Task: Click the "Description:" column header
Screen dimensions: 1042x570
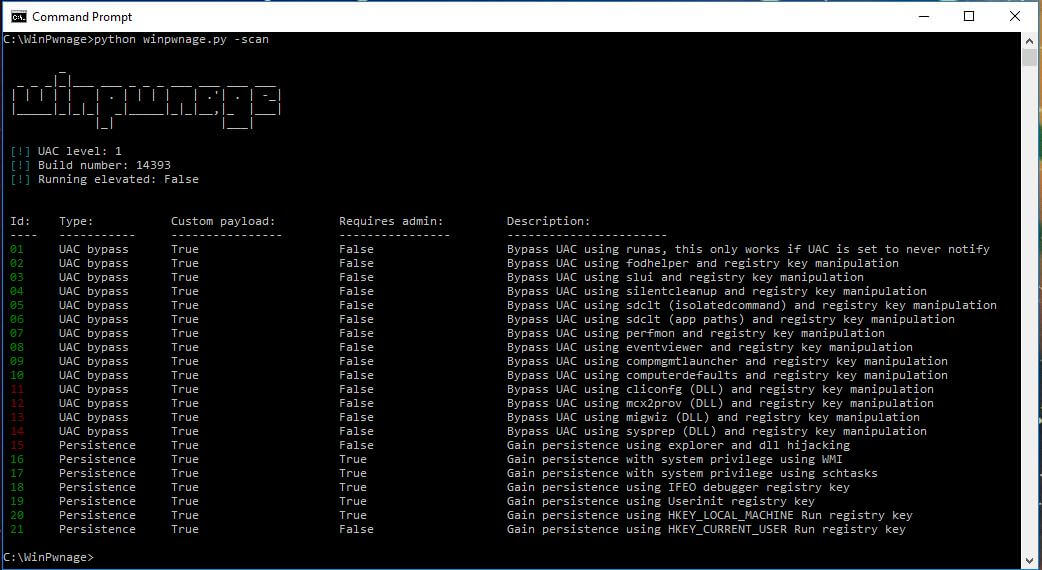Action: [548, 221]
